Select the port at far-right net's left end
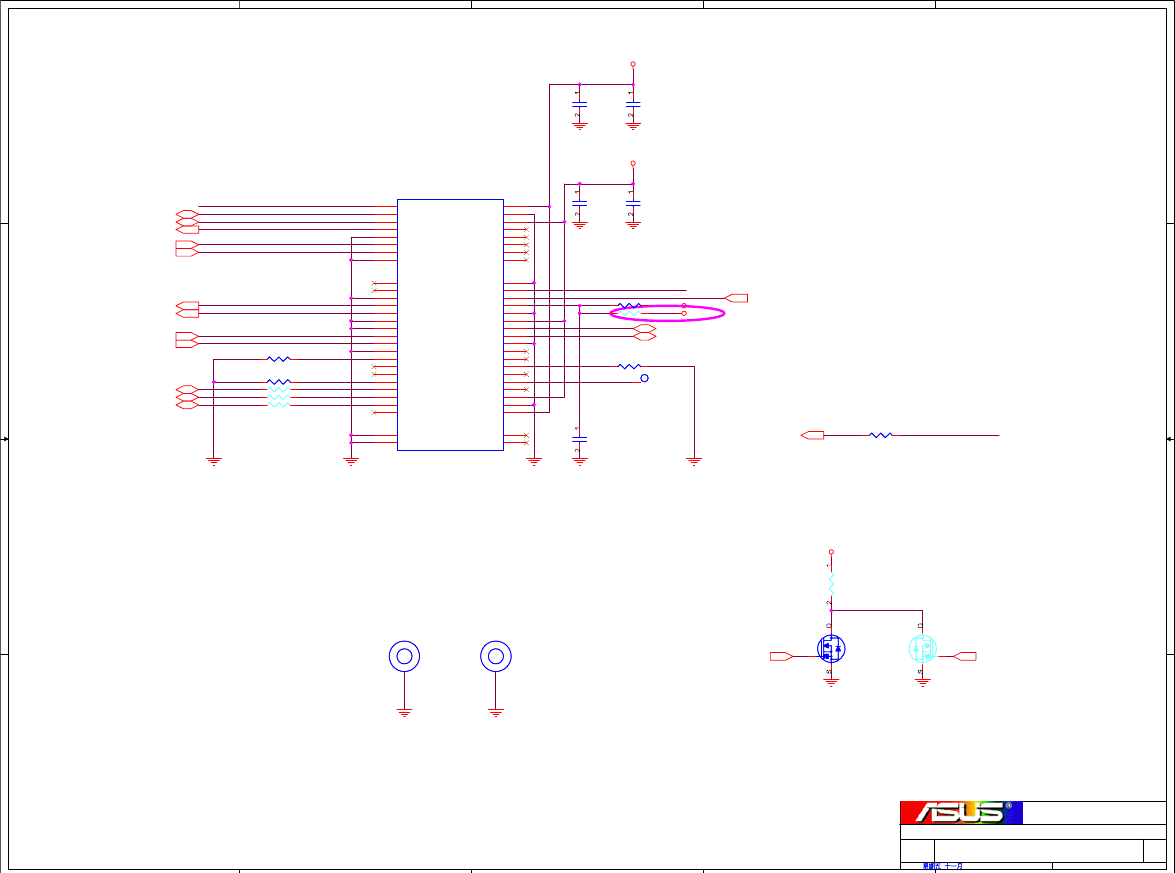Image resolution: width=1175 pixels, height=873 pixels. tap(812, 435)
